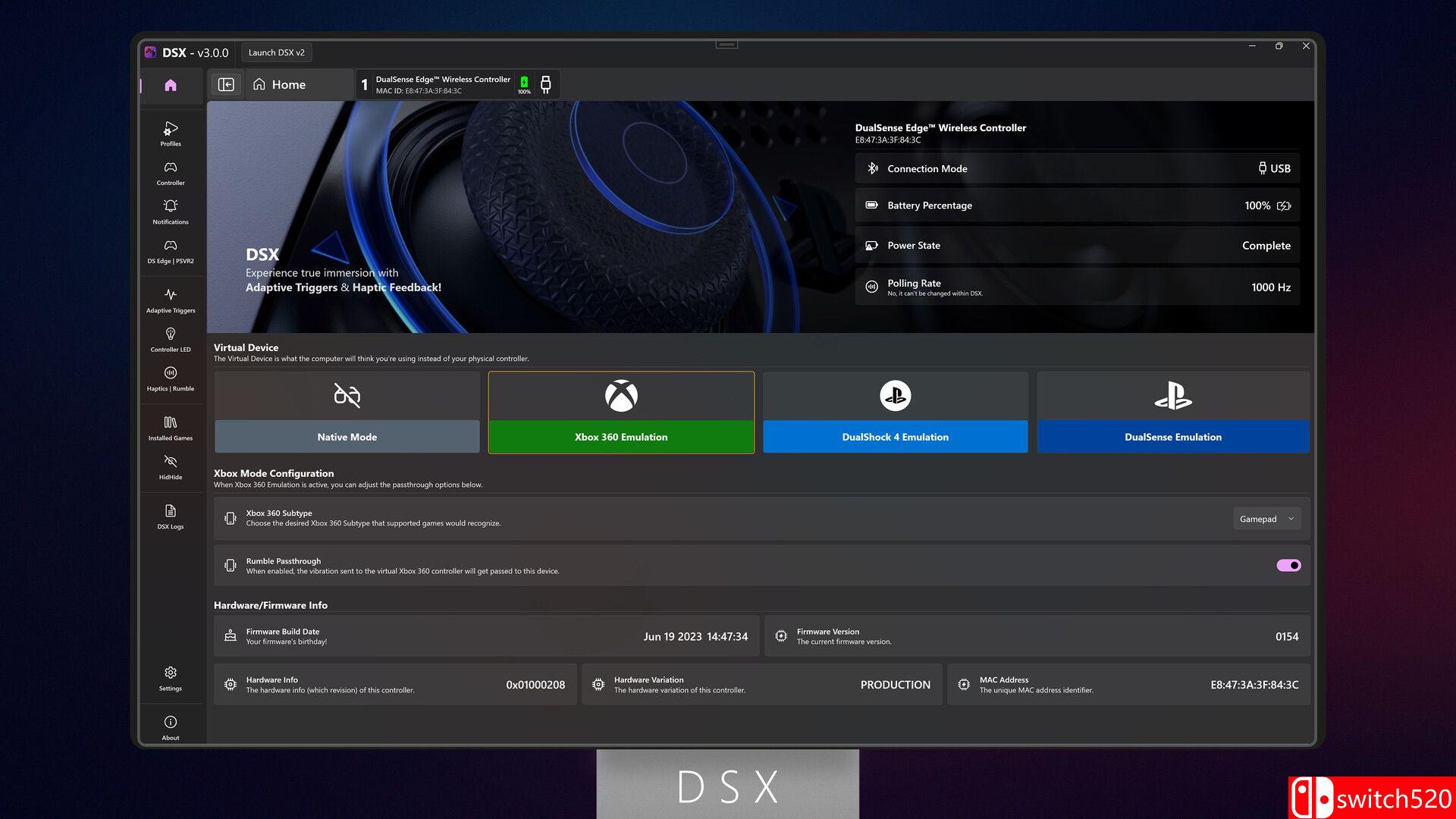This screenshot has width=1456, height=819.
Task: Switch to the Home tab
Action: [x=288, y=84]
